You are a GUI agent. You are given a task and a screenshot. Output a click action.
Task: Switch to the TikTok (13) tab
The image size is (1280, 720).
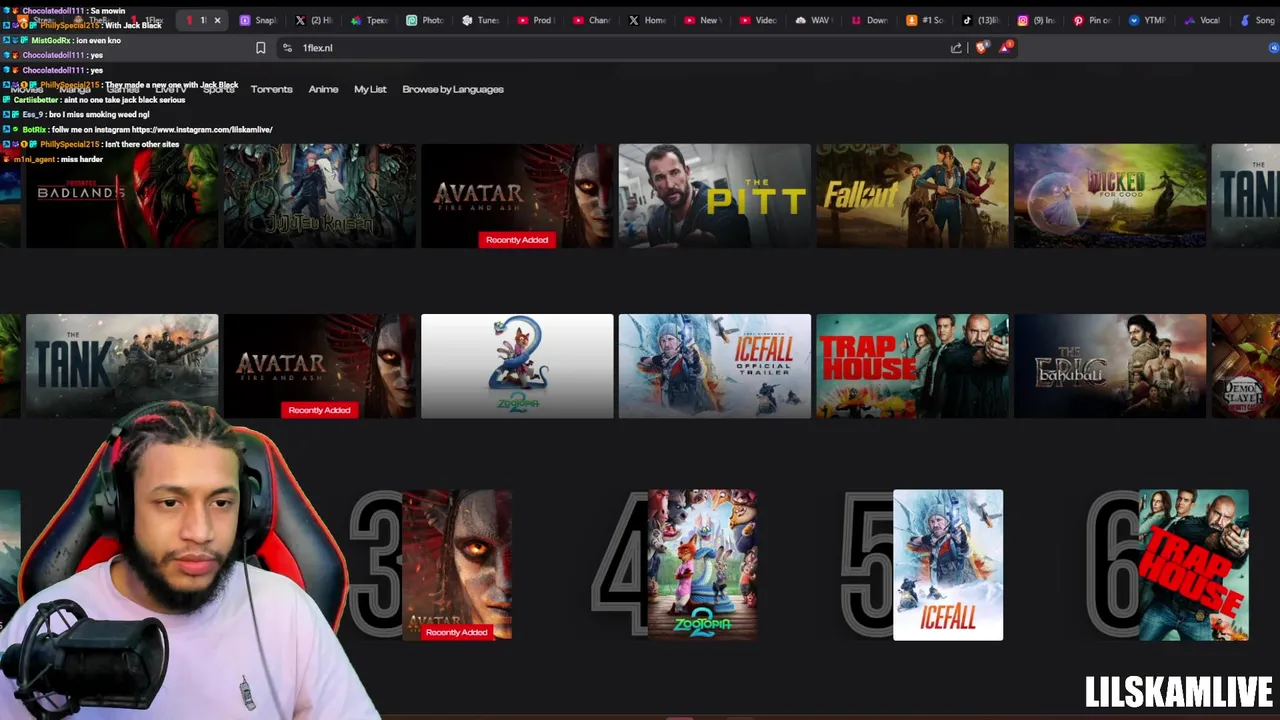point(981,20)
